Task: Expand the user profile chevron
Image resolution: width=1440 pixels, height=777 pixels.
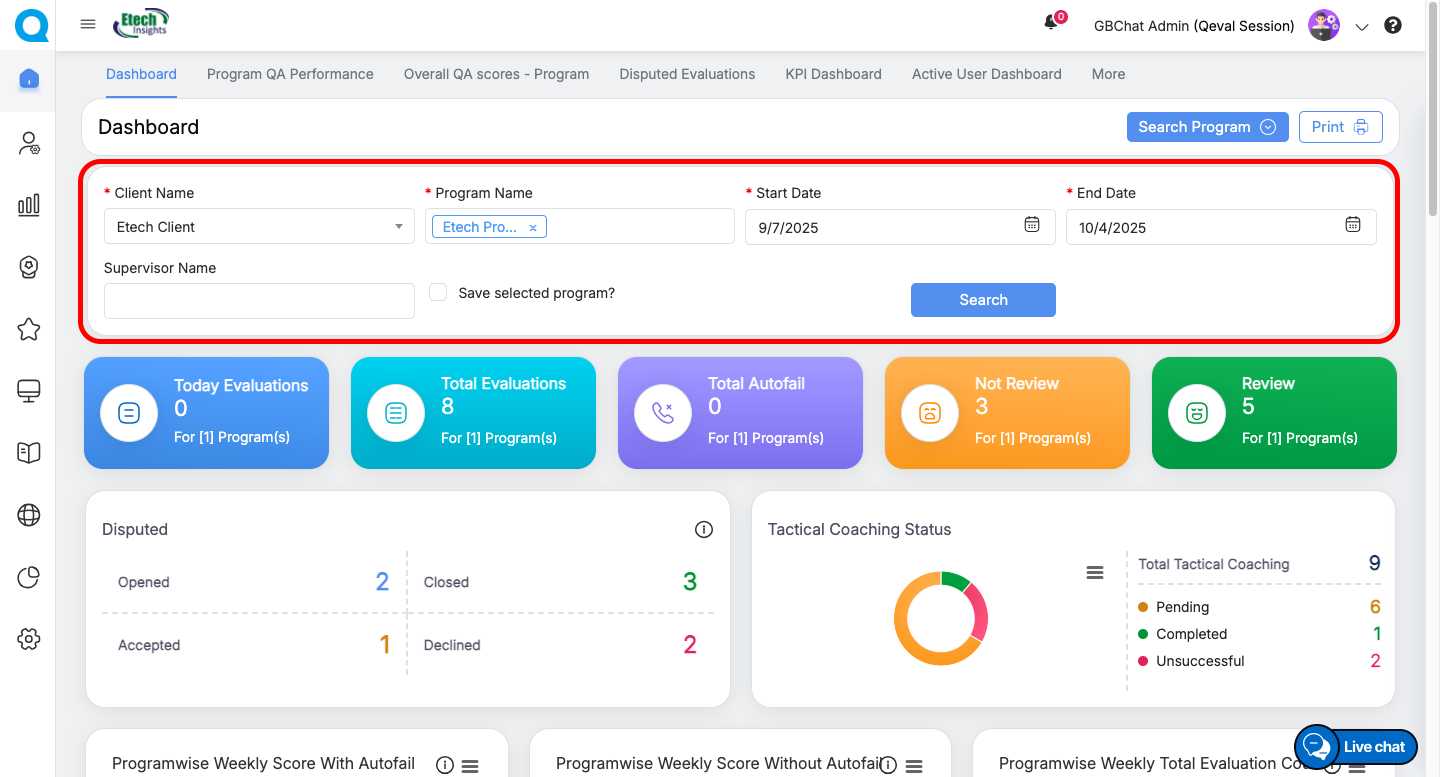Action: [x=1361, y=27]
